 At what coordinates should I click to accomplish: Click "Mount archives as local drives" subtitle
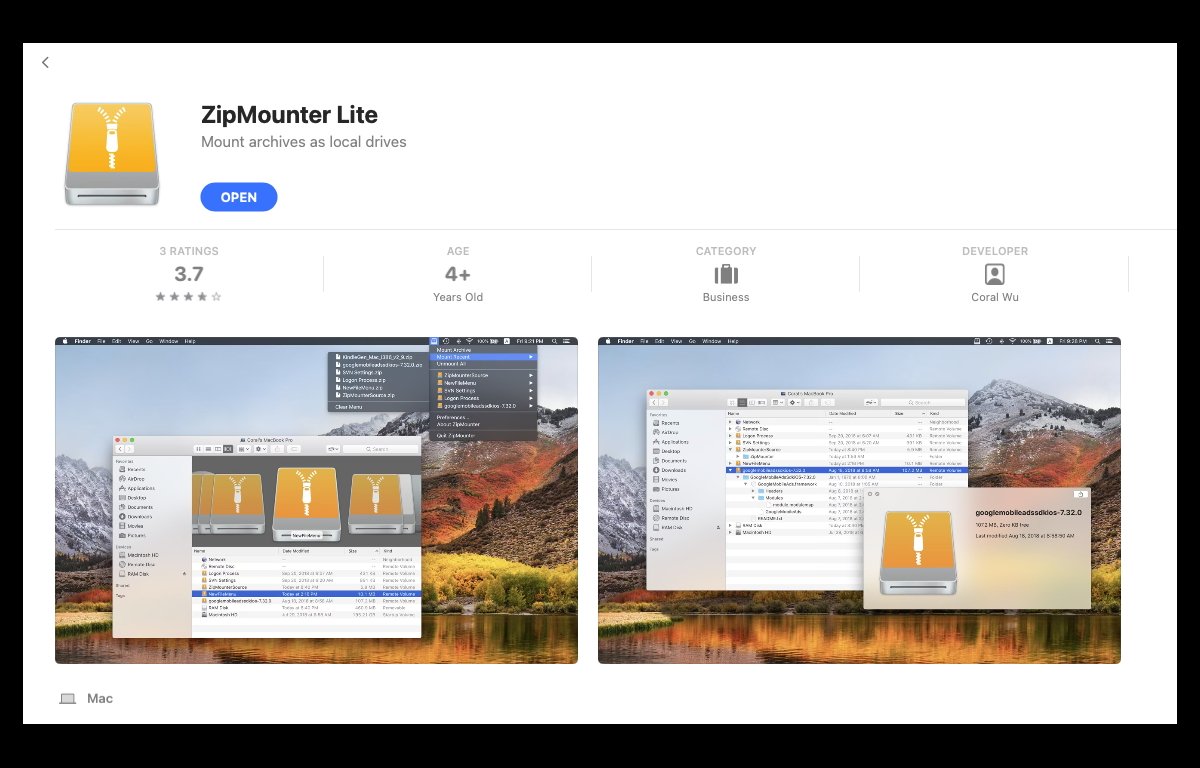[x=304, y=142]
